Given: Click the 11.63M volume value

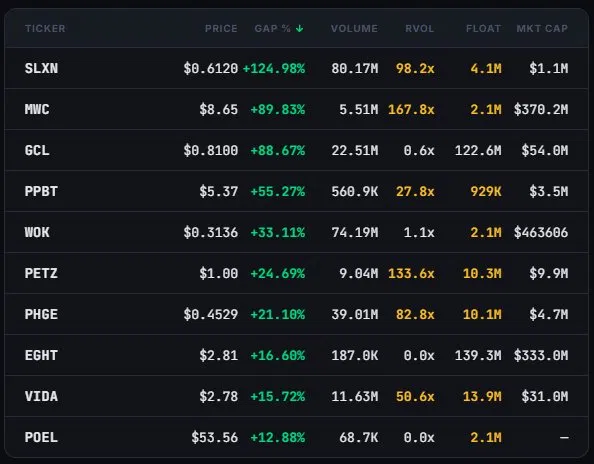Looking at the screenshot, I should pos(355,396).
